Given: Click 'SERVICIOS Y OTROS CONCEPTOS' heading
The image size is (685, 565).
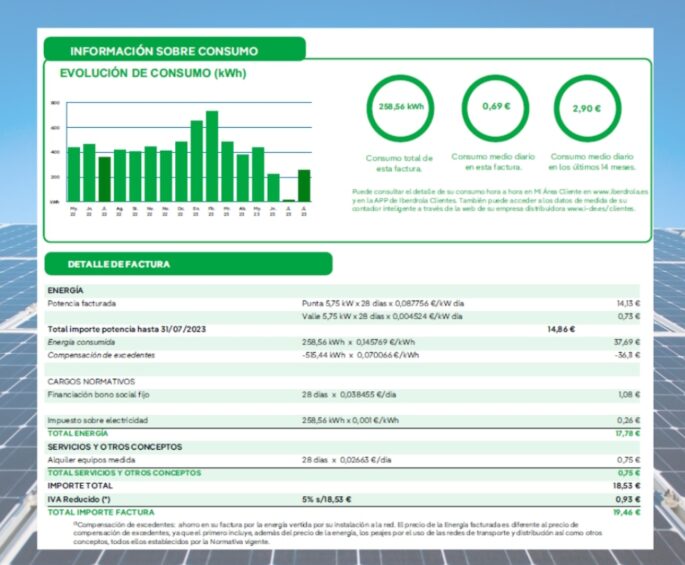Looking at the screenshot, I should point(115,447).
